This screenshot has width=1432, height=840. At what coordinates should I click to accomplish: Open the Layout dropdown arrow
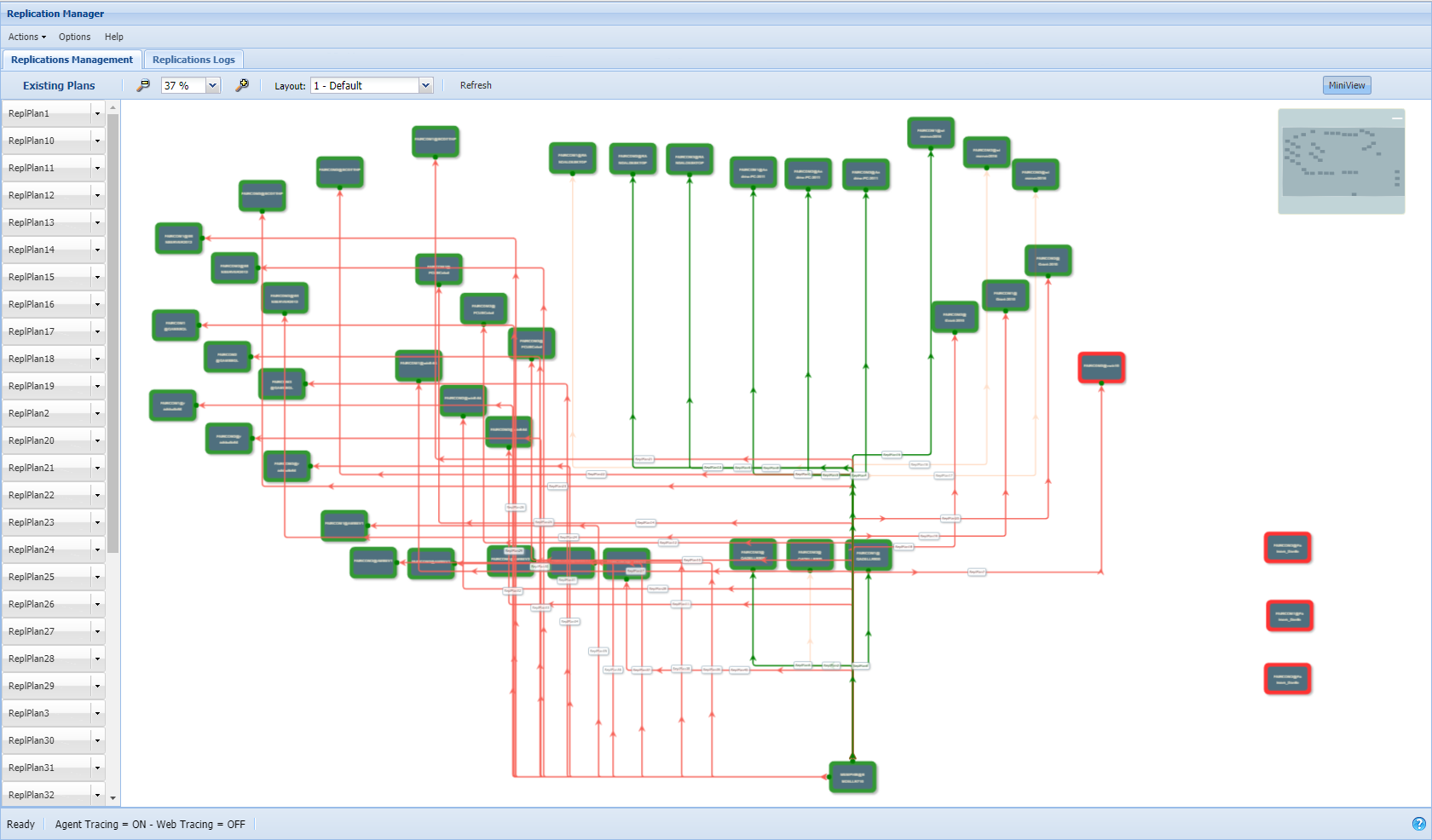click(426, 85)
